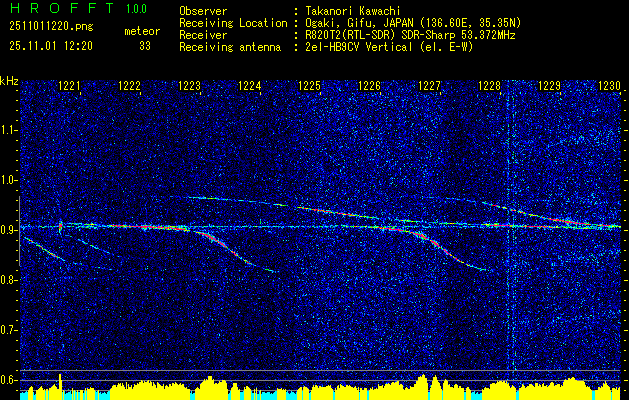The width and height of the screenshot is (629, 400).
Task: Click the meteor label
Action: point(142,31)
